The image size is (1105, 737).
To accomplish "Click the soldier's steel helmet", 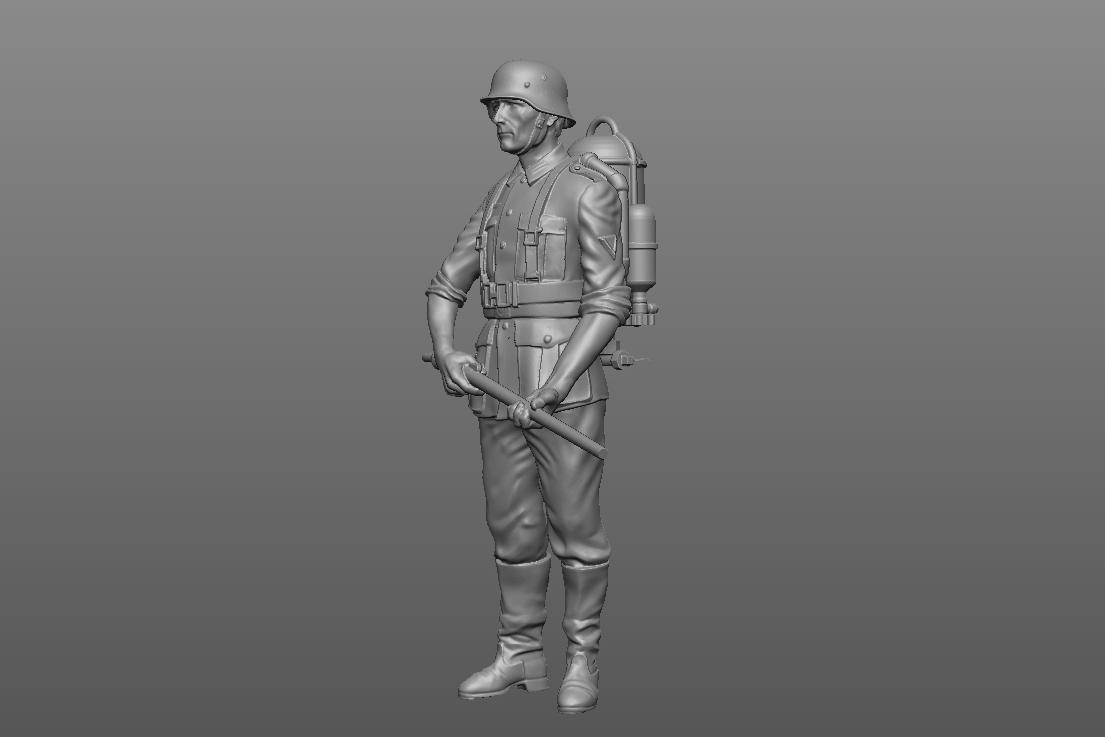I will (x=527, y=86).
